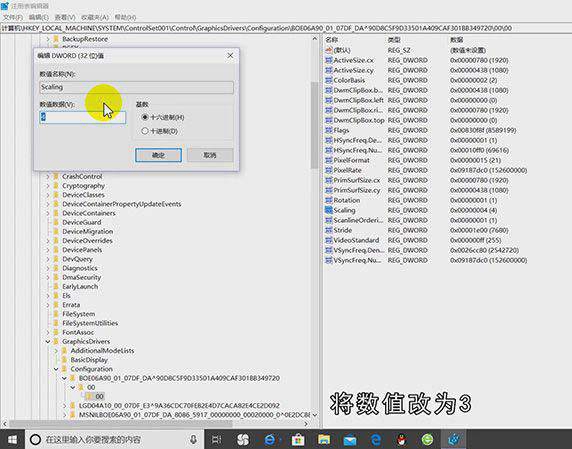The image size is (572, 449).
Task: Select the Flags value icon
Action: [328, 130]
